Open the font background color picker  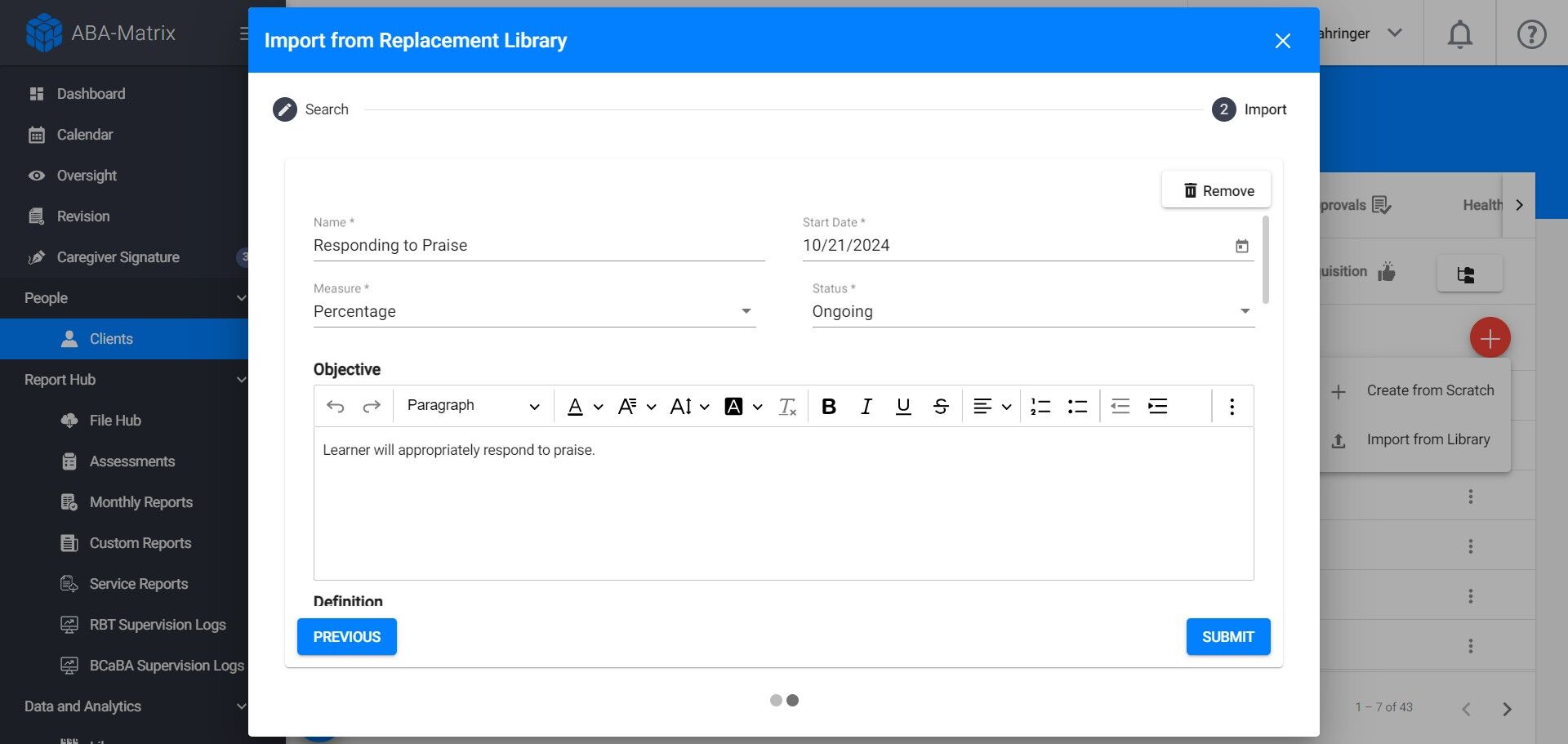(x=743, y=406)
